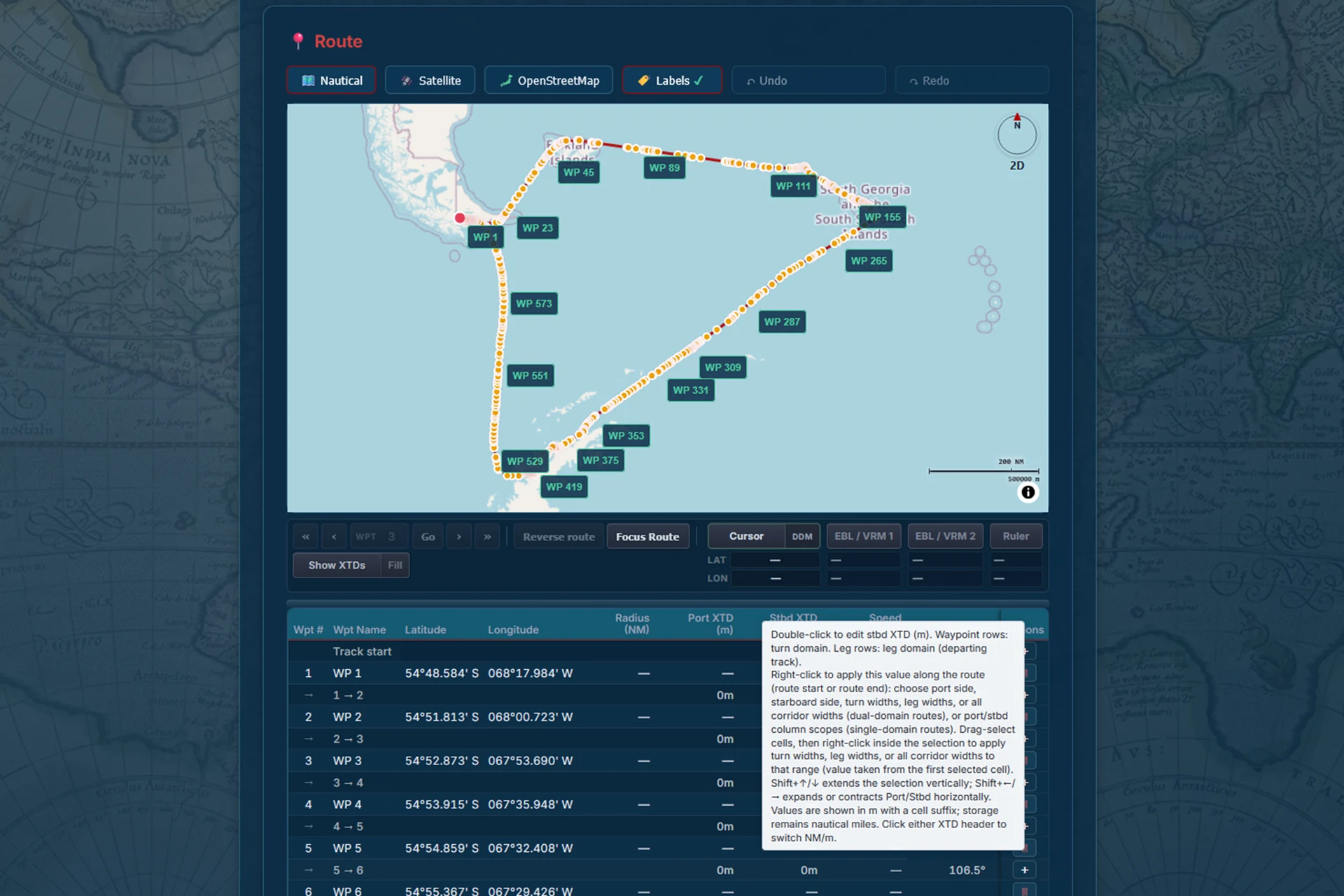Click the red start marker near WP 1
The width and height of the screenshot is (1344, 896).
pyautogui.click(x=460, y=218)
